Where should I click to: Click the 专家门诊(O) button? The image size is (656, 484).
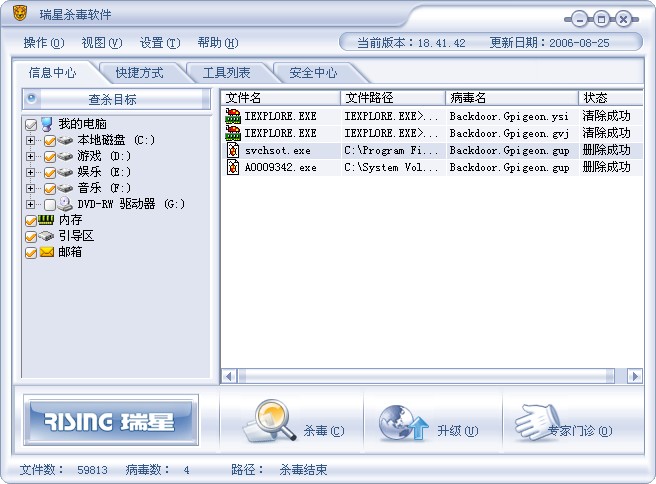pyautogui.click(x=572, y=422)
